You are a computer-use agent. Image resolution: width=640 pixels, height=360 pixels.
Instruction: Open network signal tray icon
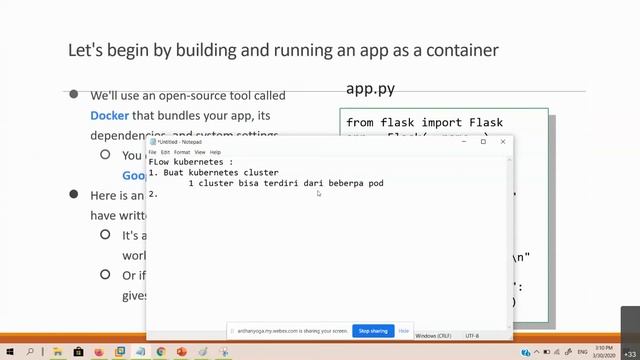(x=557, y=352)
